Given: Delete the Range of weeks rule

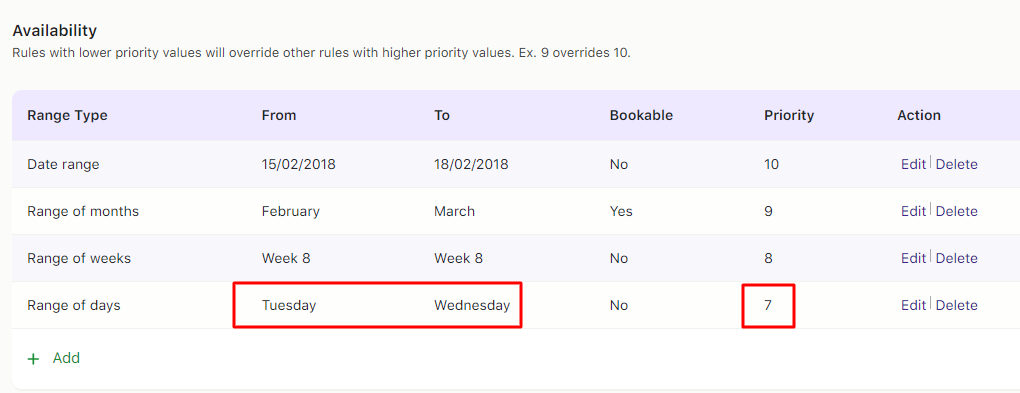Looking at the screenshot, I should coord(956,258).
